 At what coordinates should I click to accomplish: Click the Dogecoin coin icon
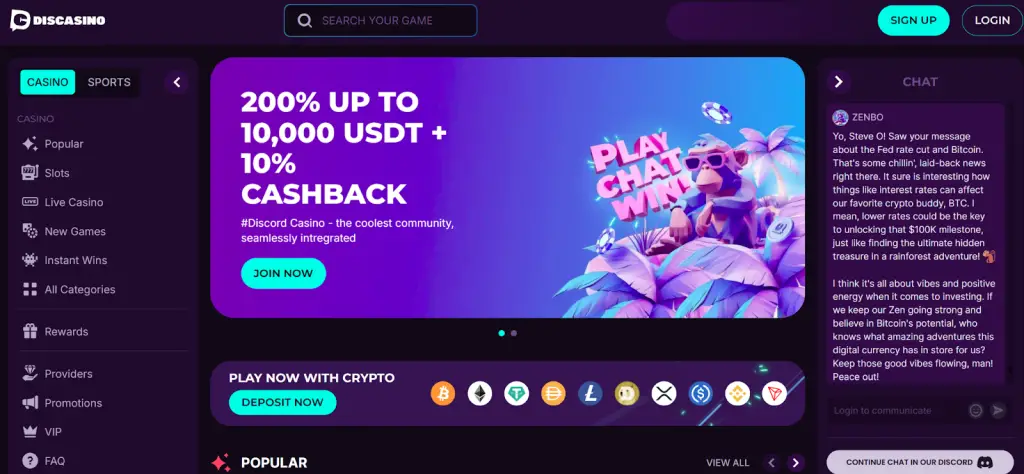[x=627, y=394]
